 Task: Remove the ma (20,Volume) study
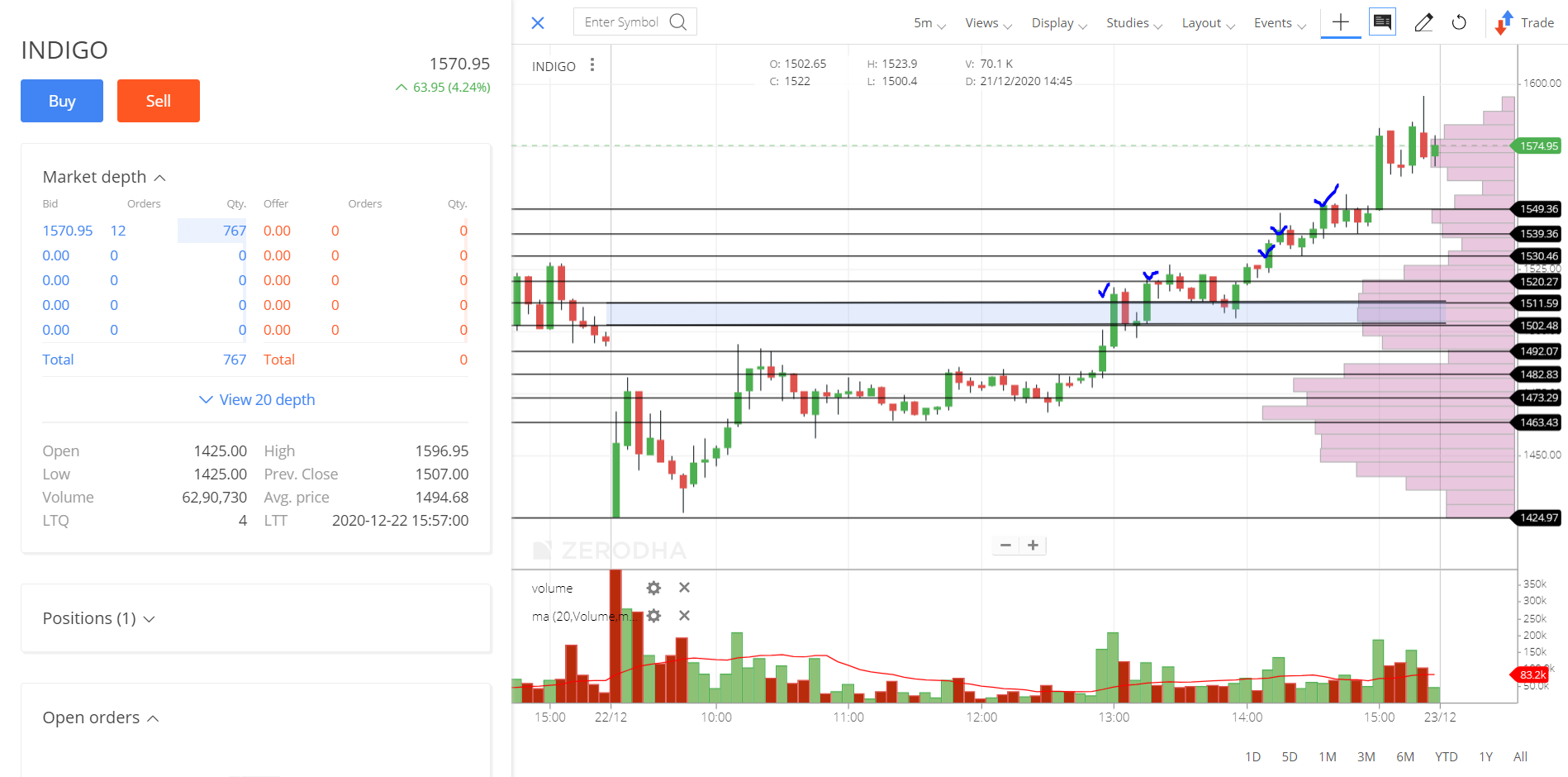coord(684,616)
